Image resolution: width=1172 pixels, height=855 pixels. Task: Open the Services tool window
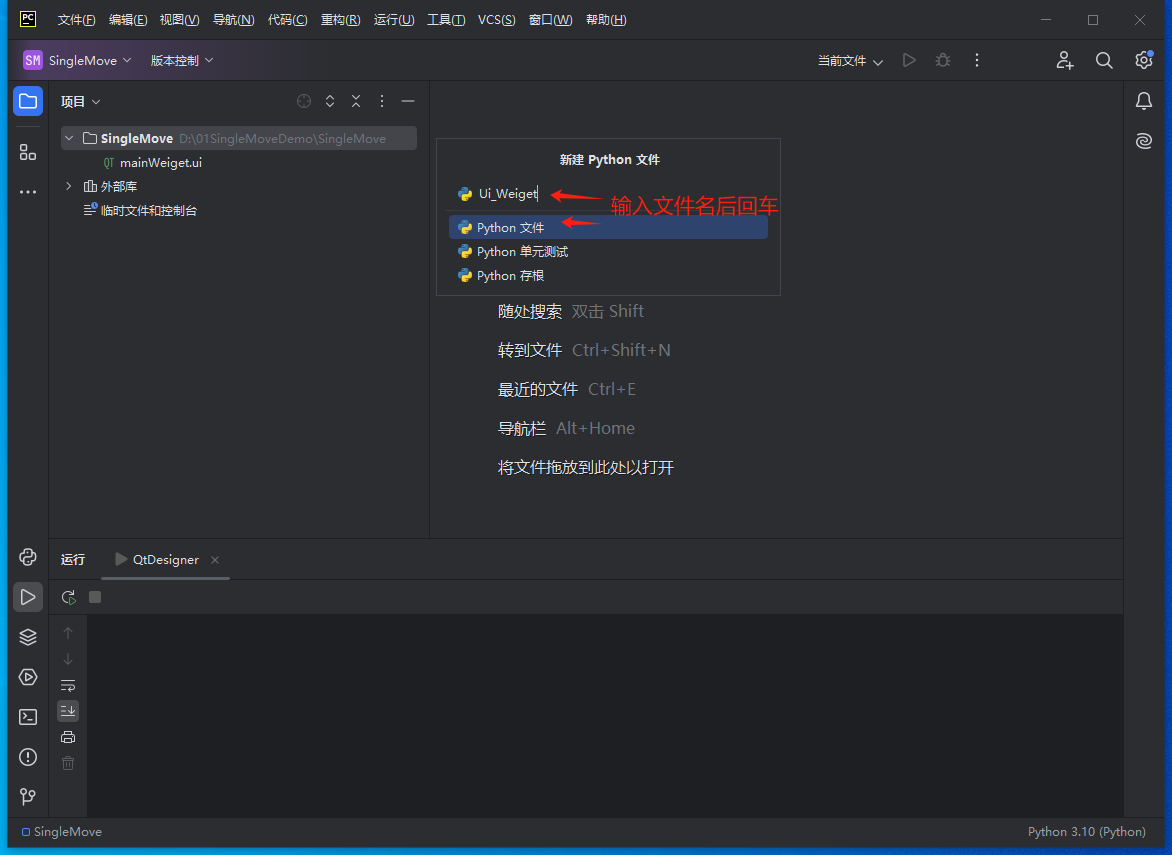point(28,677)
